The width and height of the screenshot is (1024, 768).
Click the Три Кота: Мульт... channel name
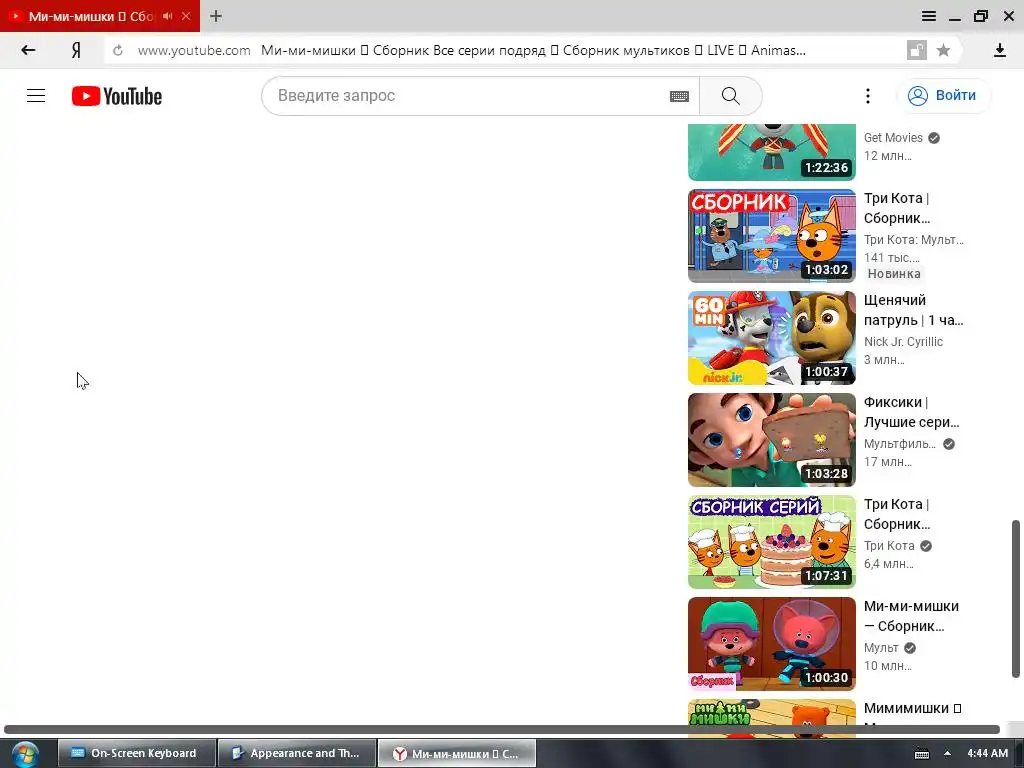tap(914, 240)
